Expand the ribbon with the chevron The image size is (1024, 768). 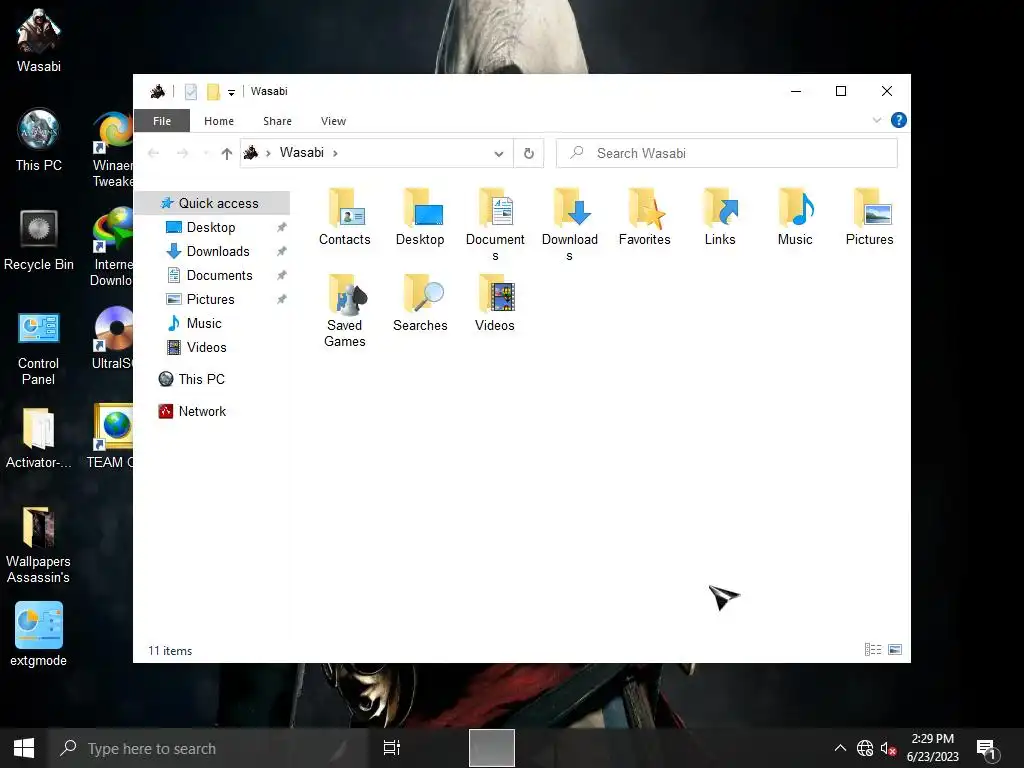pyautogui.click(x=877, y=120)
